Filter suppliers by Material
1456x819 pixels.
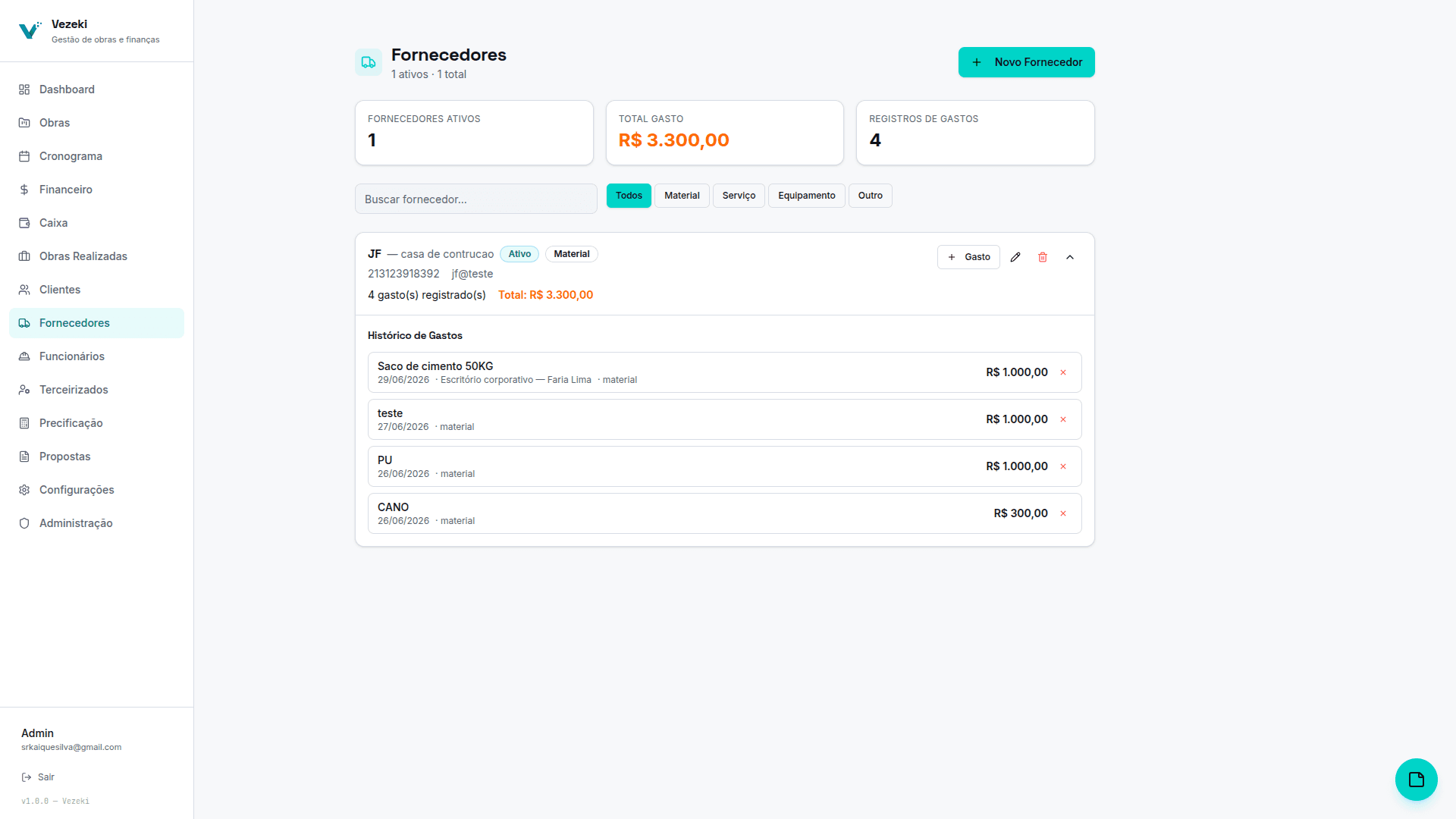point(682,196)
